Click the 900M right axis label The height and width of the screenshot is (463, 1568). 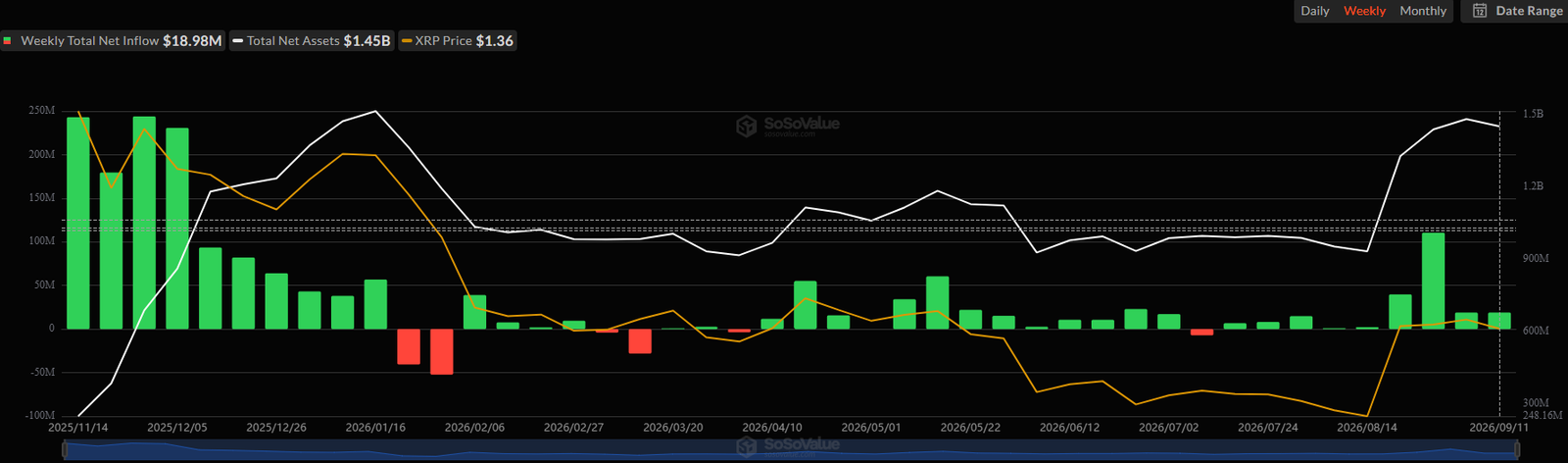coord(1536,259)
